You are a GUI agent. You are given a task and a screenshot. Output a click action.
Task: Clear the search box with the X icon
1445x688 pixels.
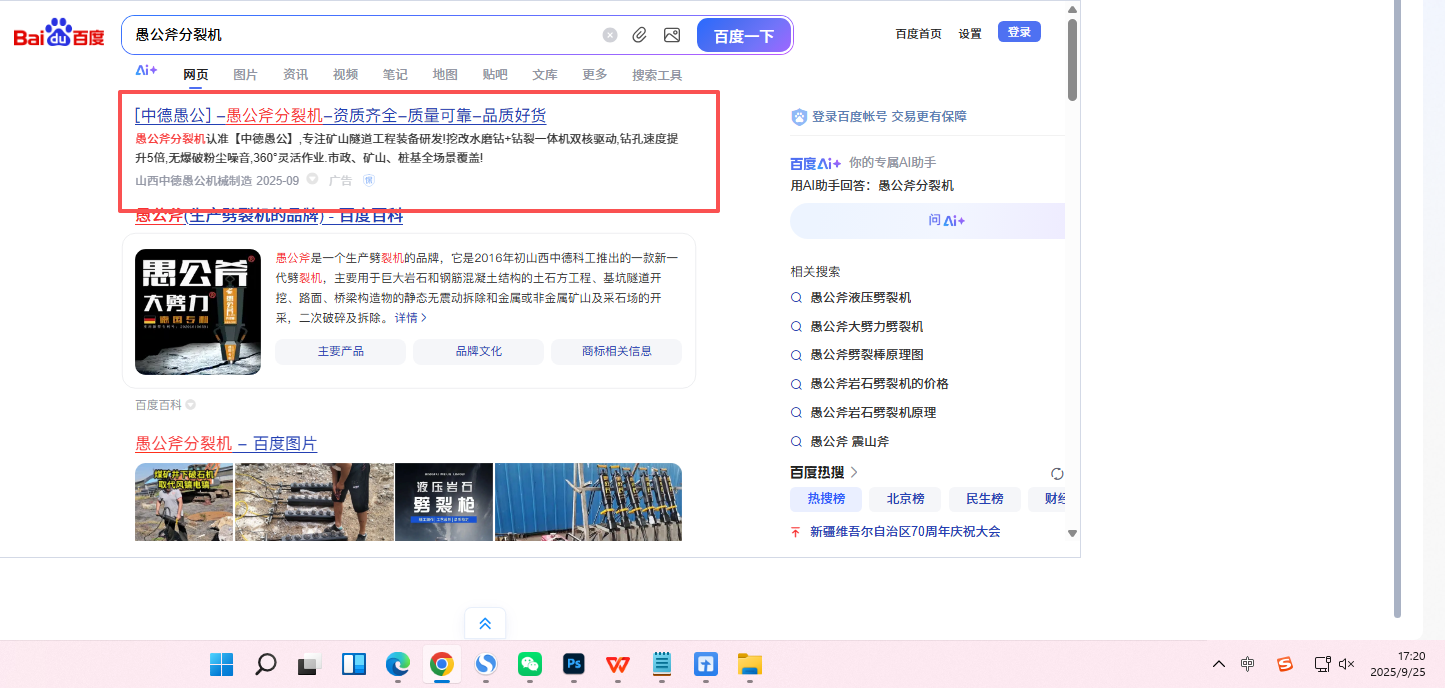pyautogui.click(x=610, y=35)
